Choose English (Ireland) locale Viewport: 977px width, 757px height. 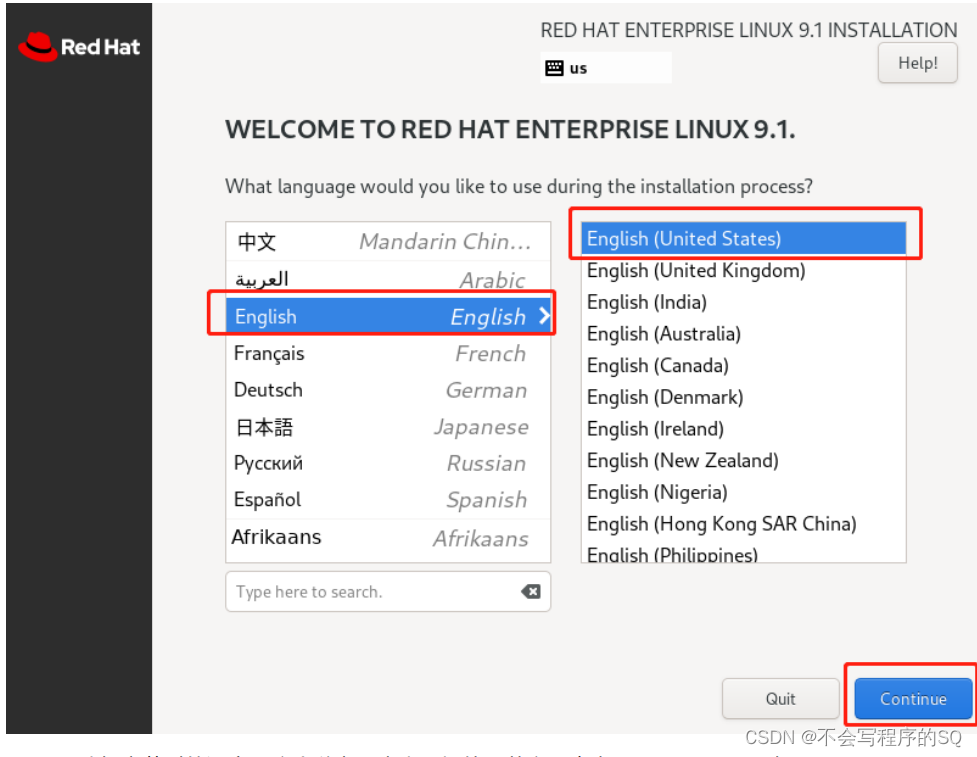743,429
